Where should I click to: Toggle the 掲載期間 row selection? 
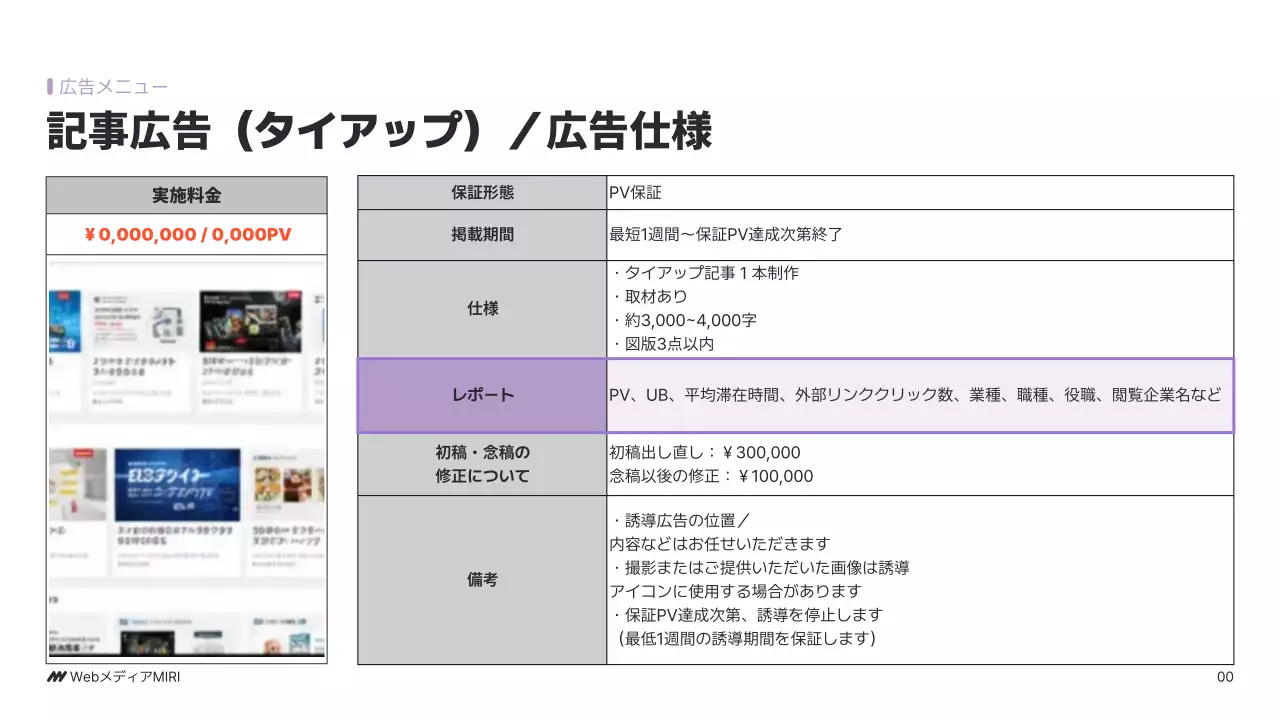coord(481,234)
